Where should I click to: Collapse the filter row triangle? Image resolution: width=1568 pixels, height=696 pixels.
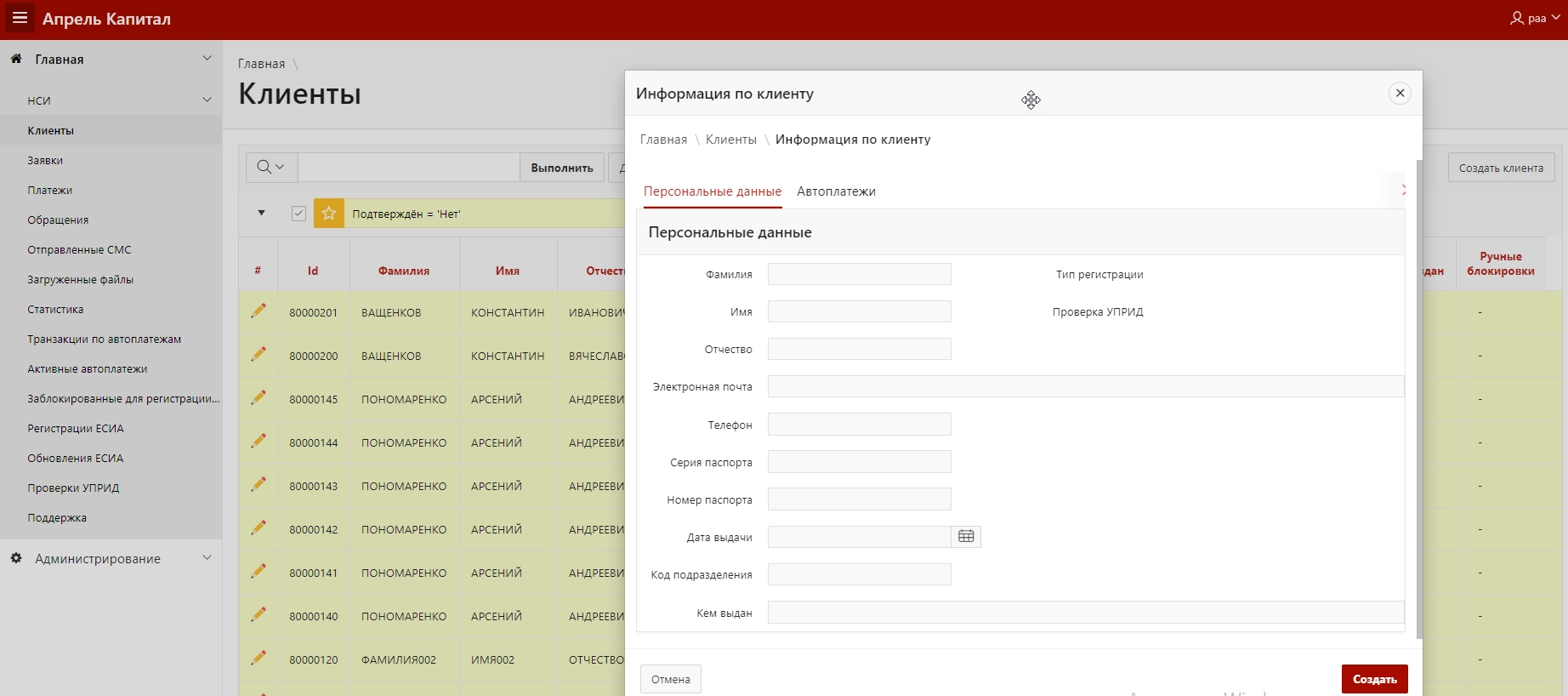click(x=262, y=213)
